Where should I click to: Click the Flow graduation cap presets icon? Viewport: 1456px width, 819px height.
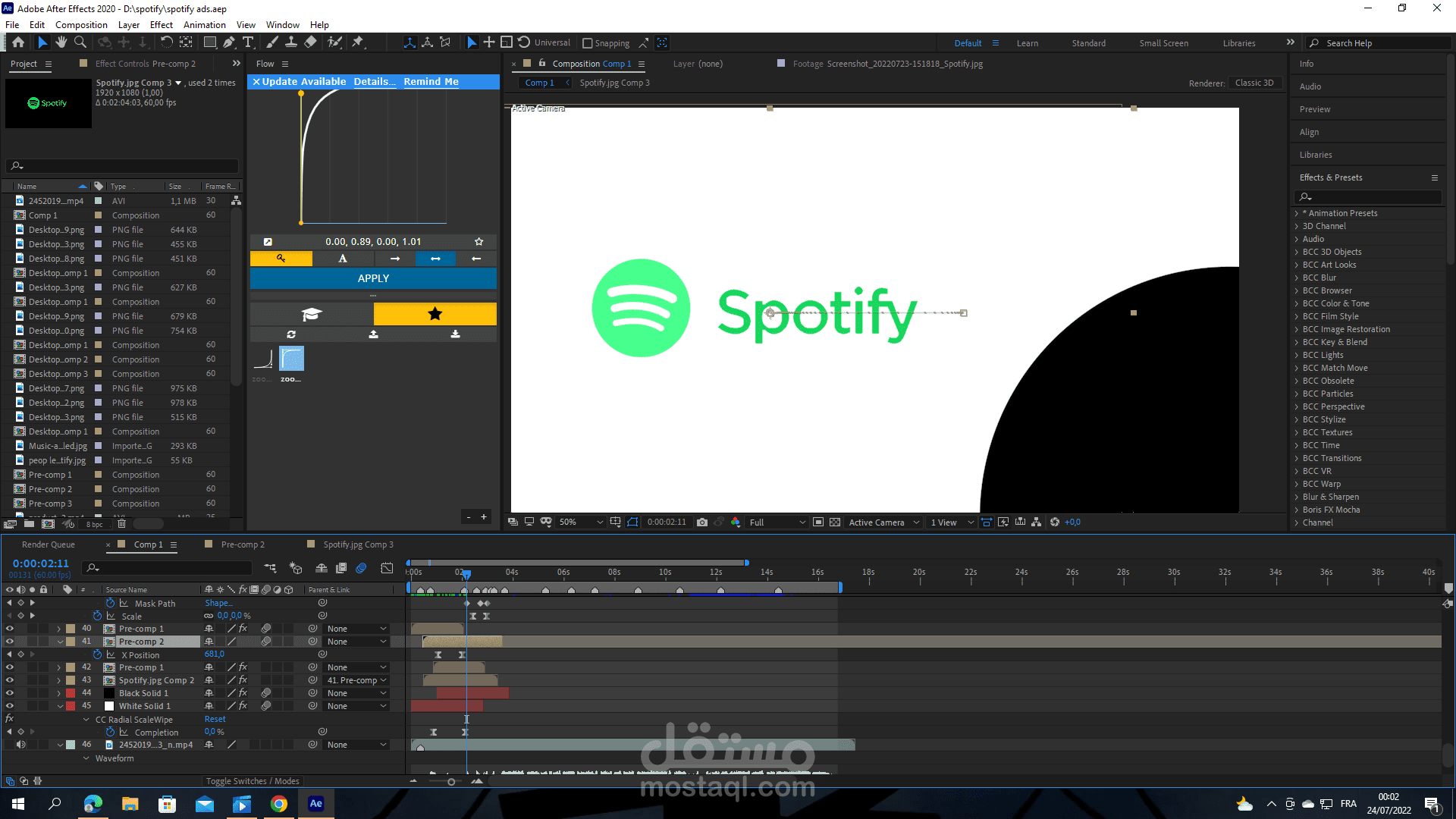click(312, 314)
